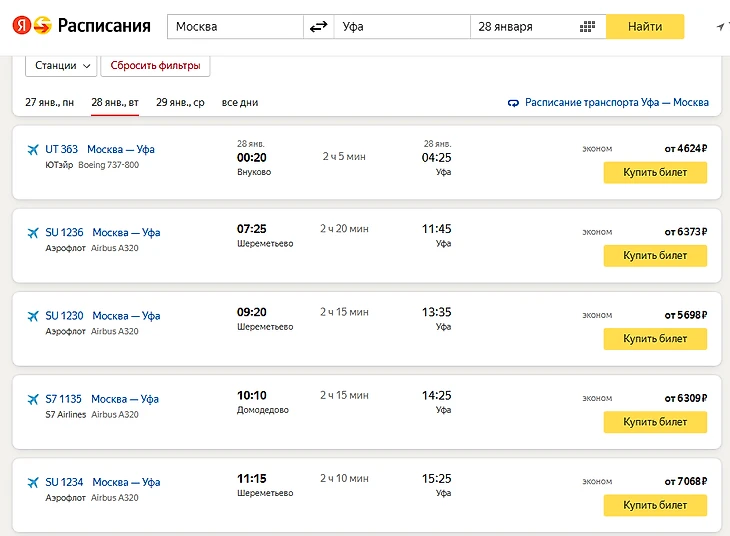Click the plane icon next to SU 1236
Viewport: 730px width, 536px height.
[32, 233]
